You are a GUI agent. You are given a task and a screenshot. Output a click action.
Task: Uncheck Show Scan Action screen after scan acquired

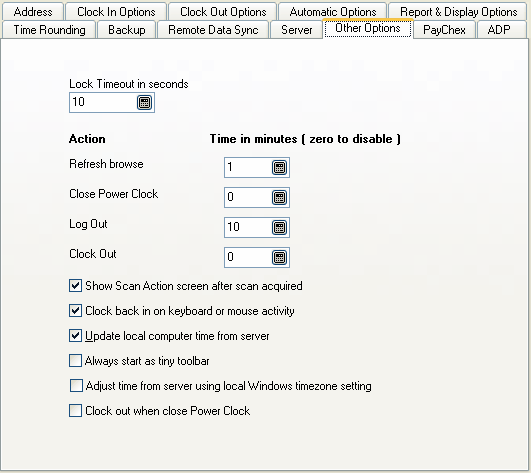pyautogui.click(x=75, y=286)
